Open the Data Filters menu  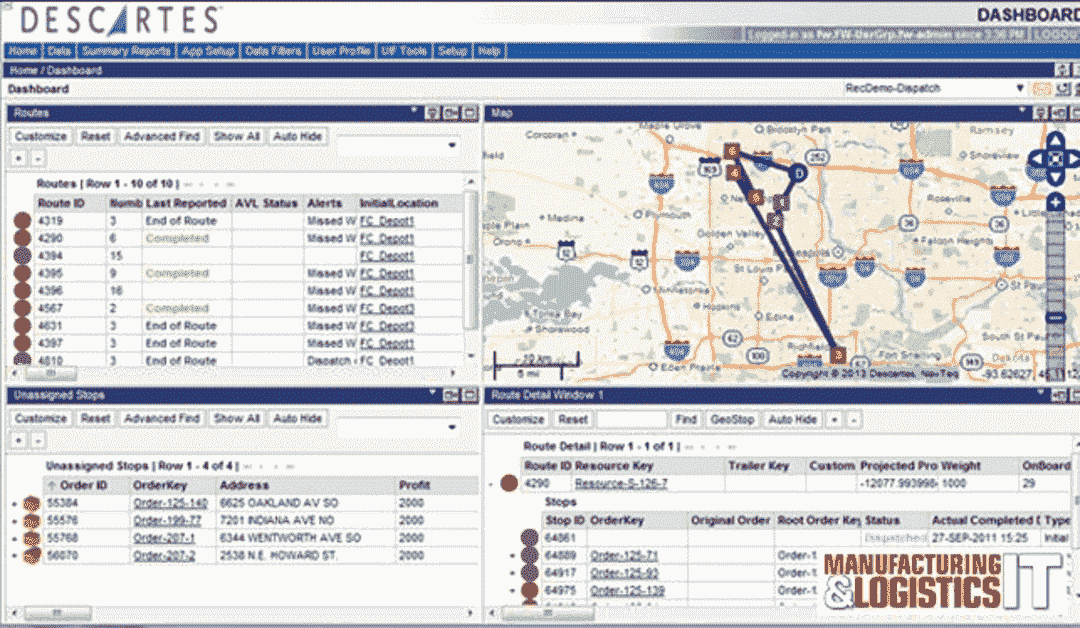273,50
